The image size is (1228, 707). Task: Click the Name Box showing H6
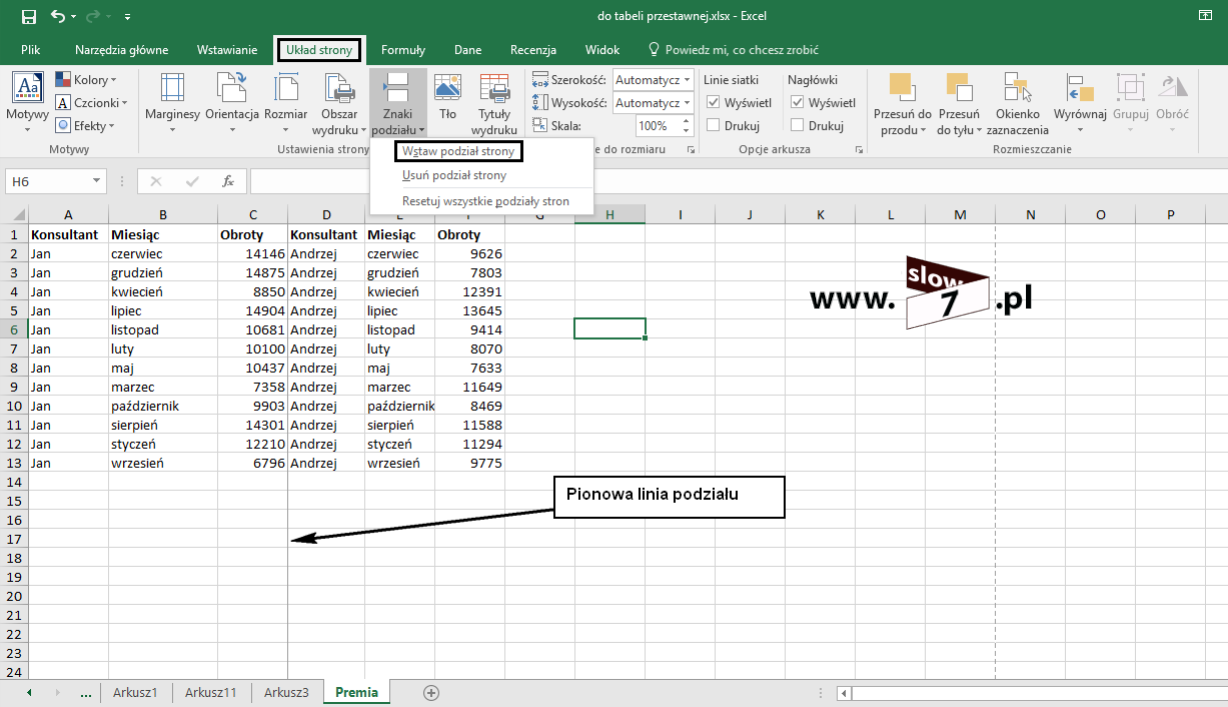(x=48, y=181)
